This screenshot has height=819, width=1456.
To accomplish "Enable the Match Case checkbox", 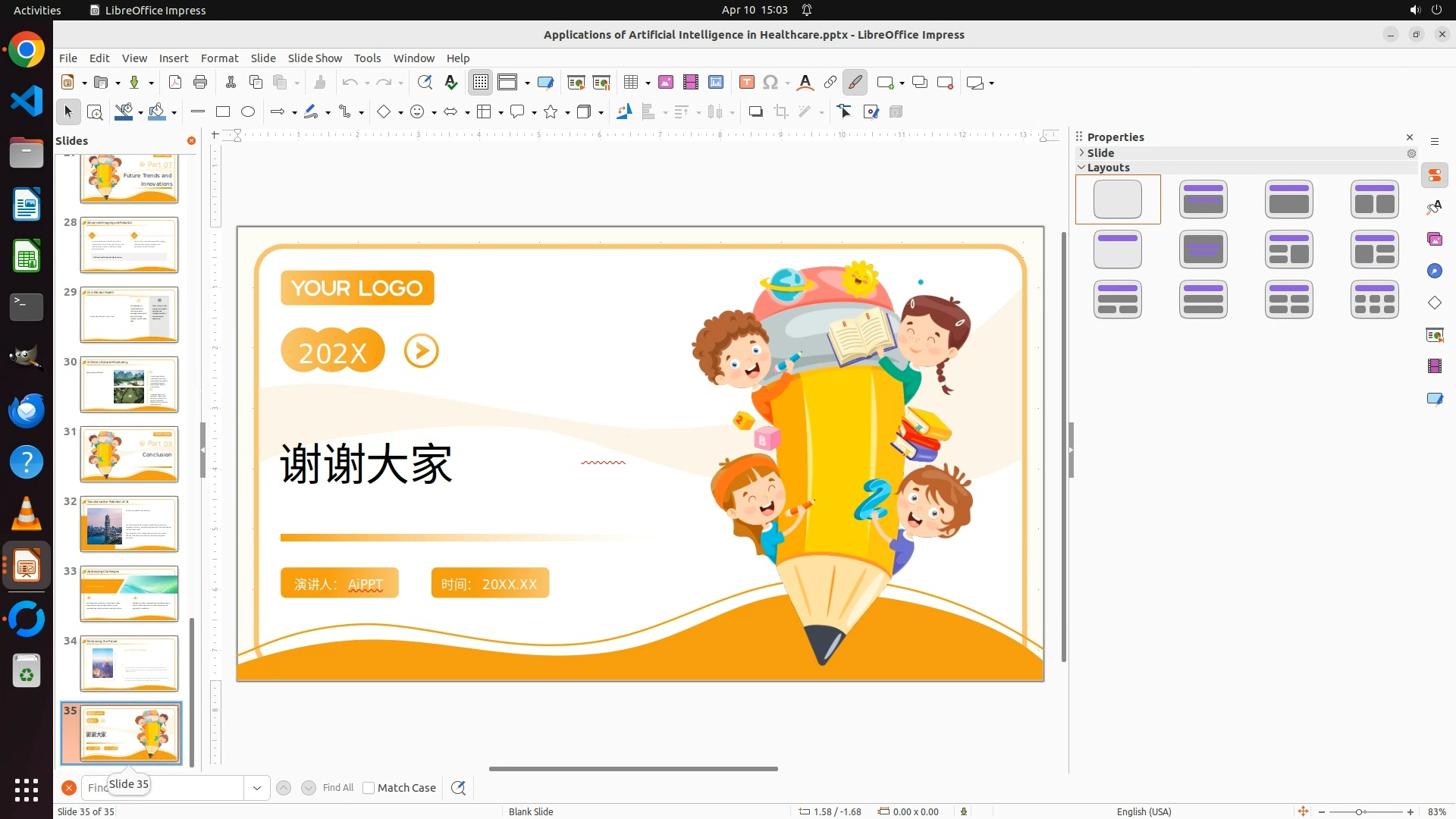I will click(369, 788).
